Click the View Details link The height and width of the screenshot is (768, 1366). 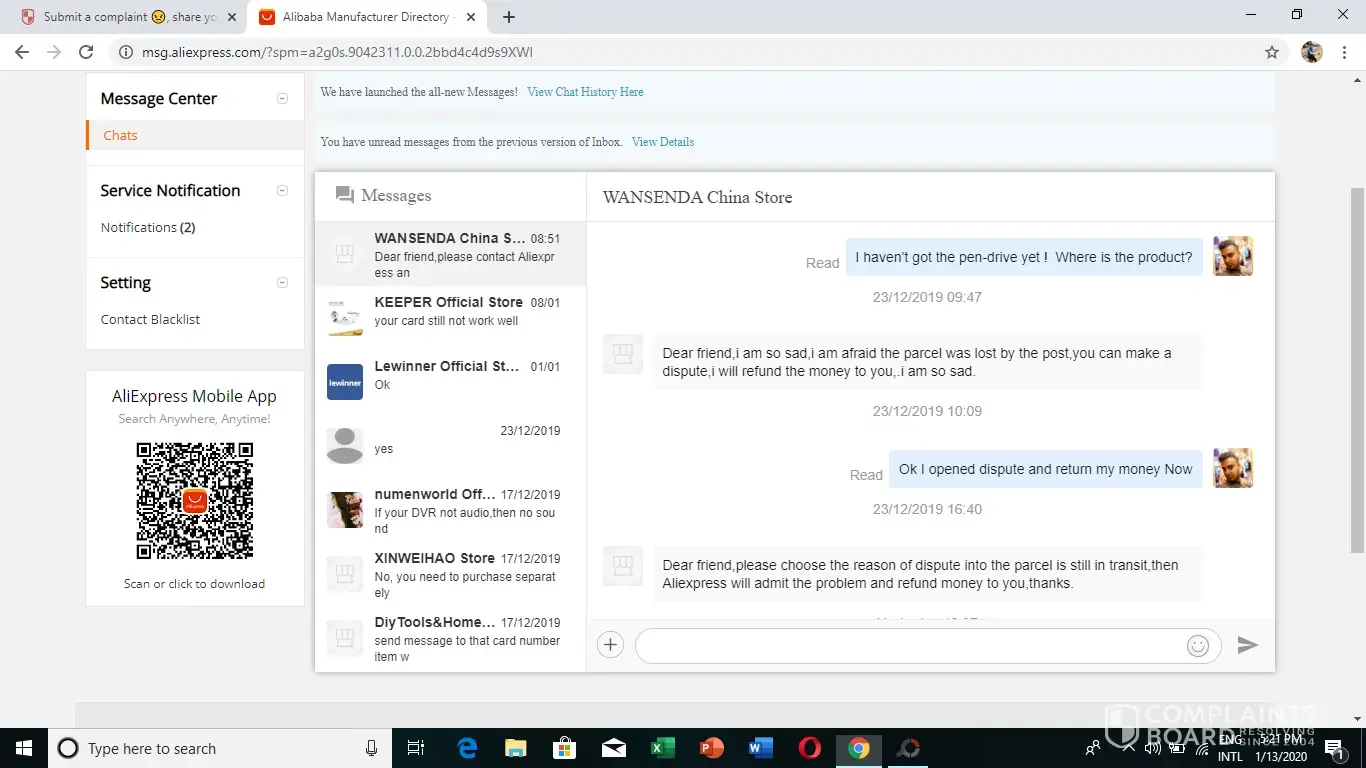(662, 142)
